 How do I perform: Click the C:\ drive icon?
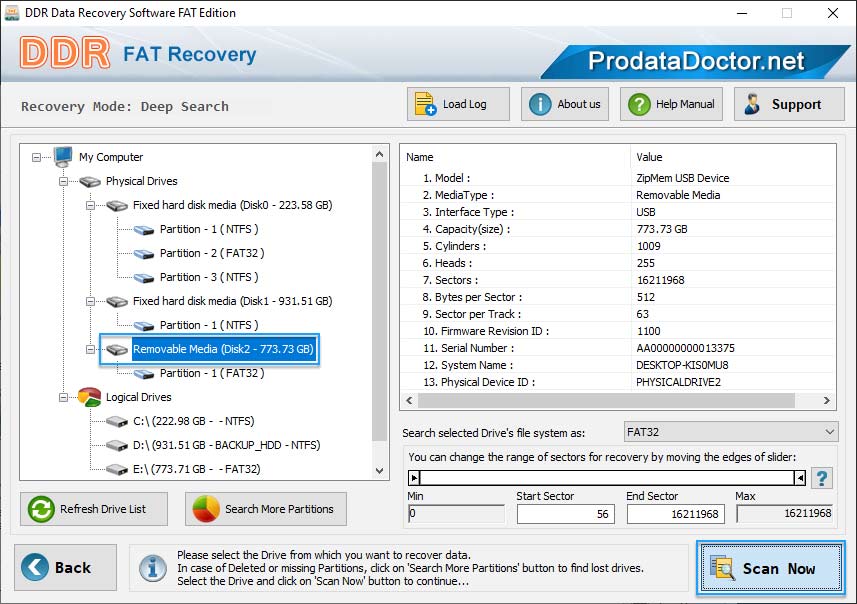pos(117,421)
